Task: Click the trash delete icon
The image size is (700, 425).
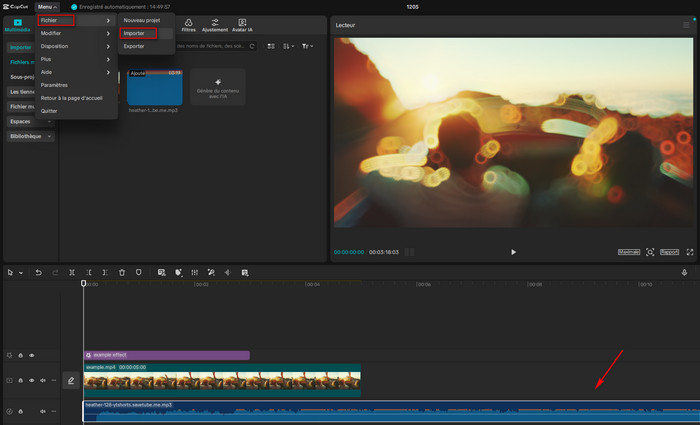Action: 122,272
